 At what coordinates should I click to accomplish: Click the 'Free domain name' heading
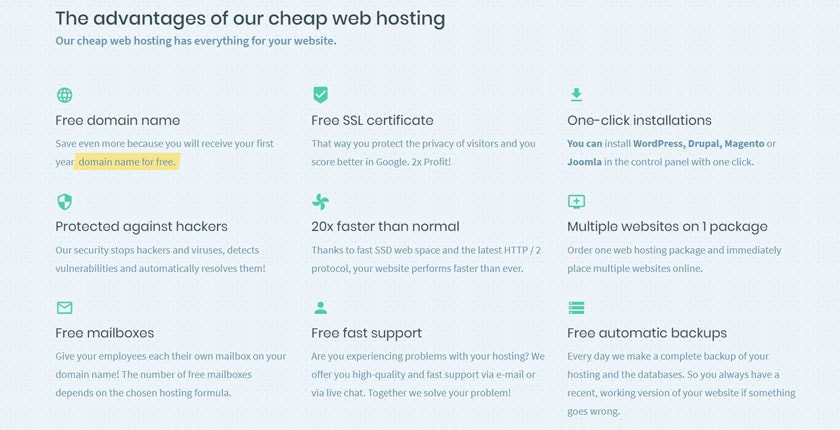click(x=118, y=120)
